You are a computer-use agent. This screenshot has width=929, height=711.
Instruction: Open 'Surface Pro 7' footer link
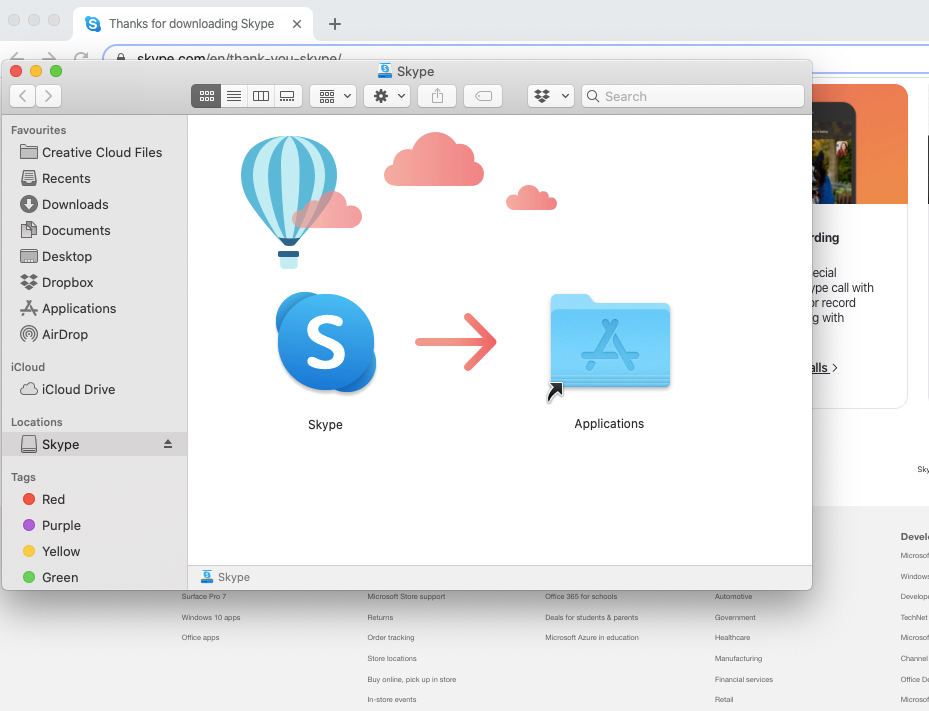click(204, 597)
